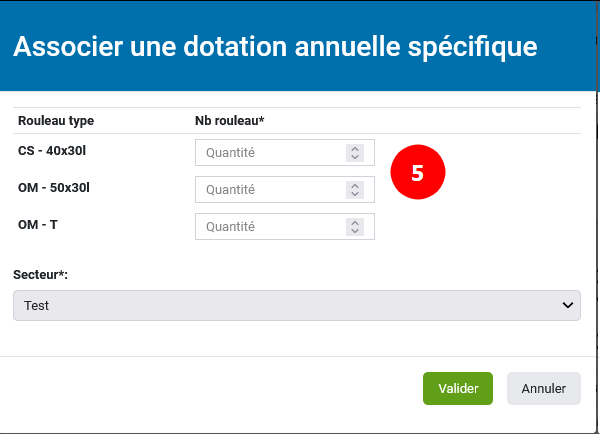Decrement the OM - 50x30l quantity spinner
Image resolution: width=600 pixels, height=434 pixels.
[x=354, y=194]
